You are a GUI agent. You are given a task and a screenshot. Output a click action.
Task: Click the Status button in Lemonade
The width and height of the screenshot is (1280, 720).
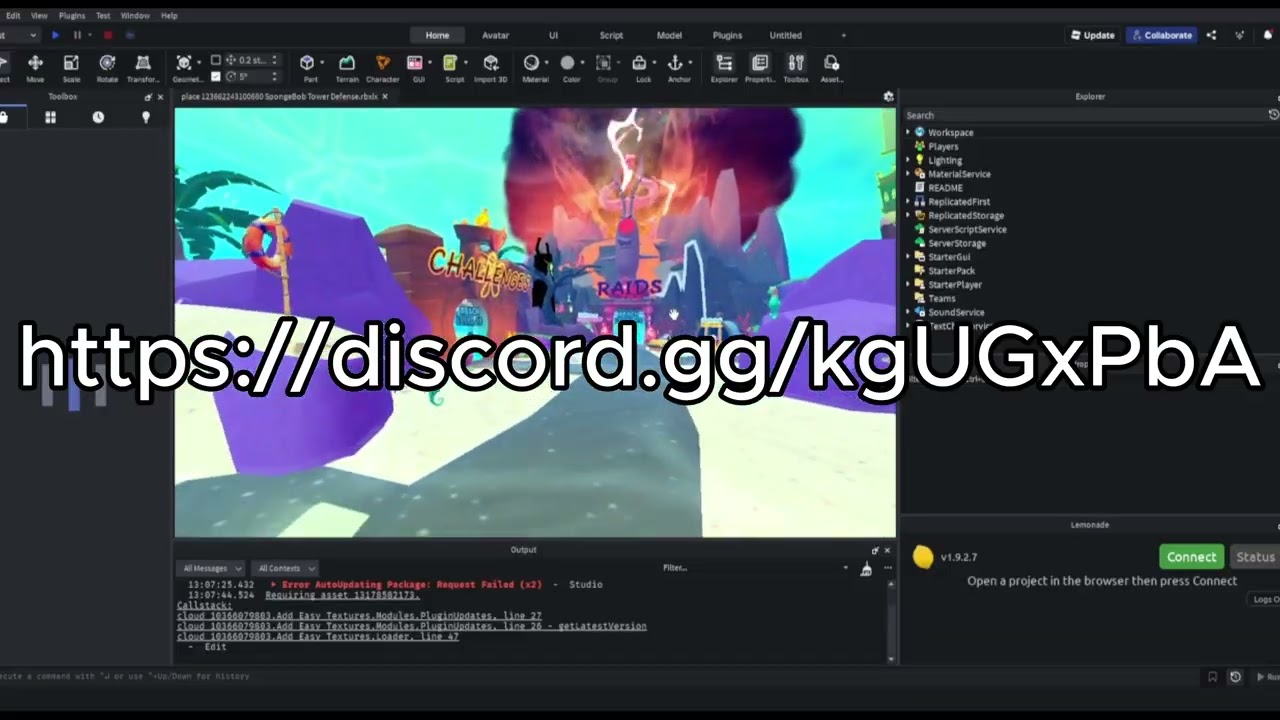(x=1255, y=557)
